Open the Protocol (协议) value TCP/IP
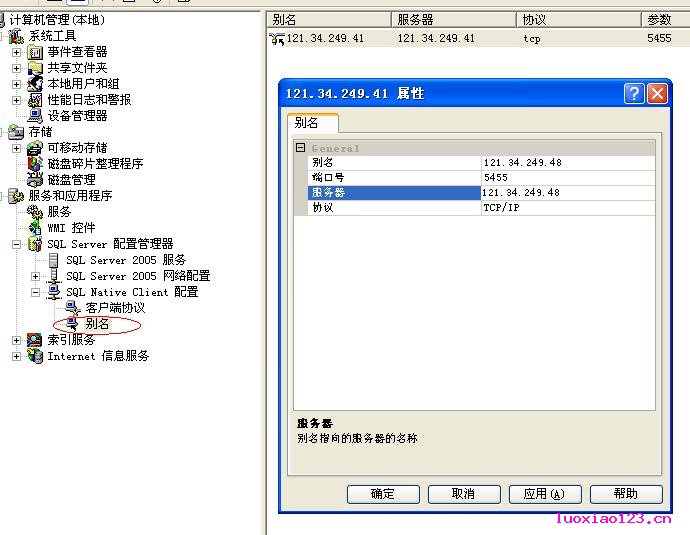 coord(568,208)
